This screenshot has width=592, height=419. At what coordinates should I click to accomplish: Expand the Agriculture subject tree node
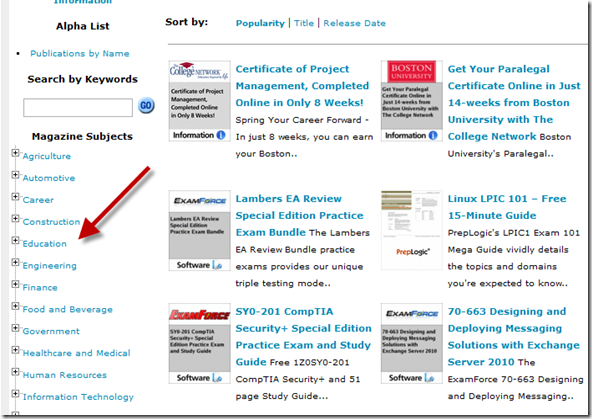[15, 153]
